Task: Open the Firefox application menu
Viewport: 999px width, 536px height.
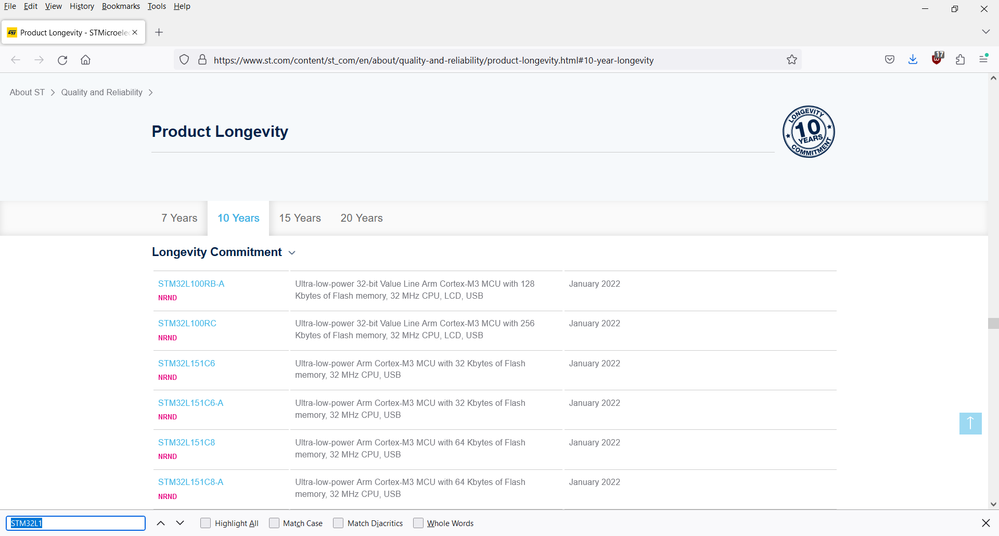Action: tap(984, 59)
